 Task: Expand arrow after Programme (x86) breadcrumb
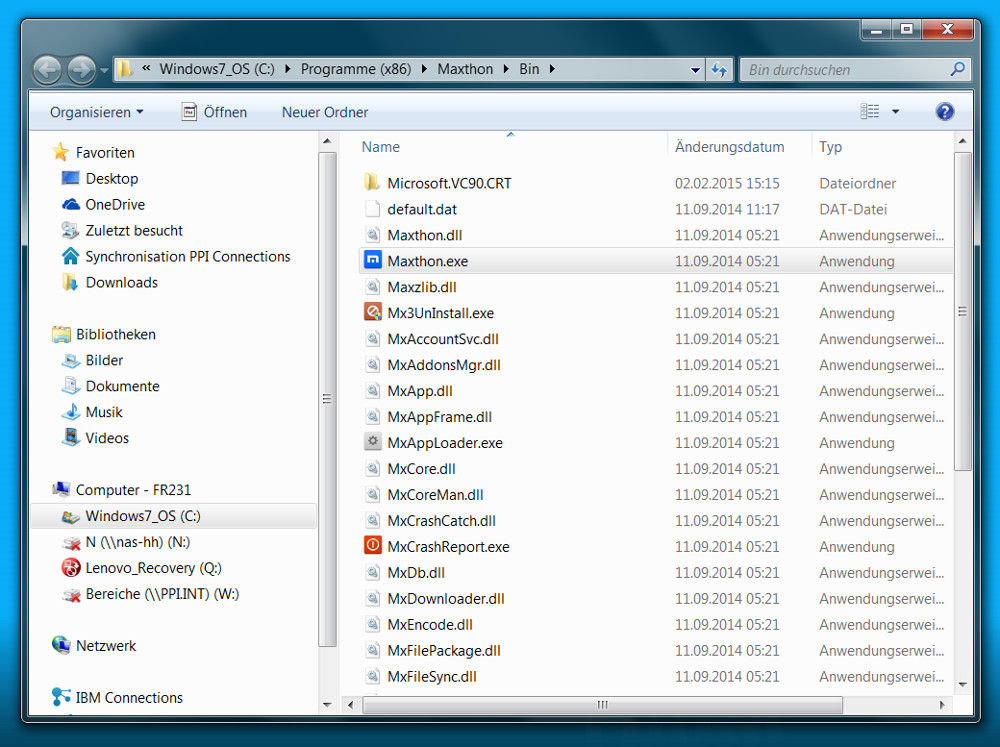click(424, 69)
